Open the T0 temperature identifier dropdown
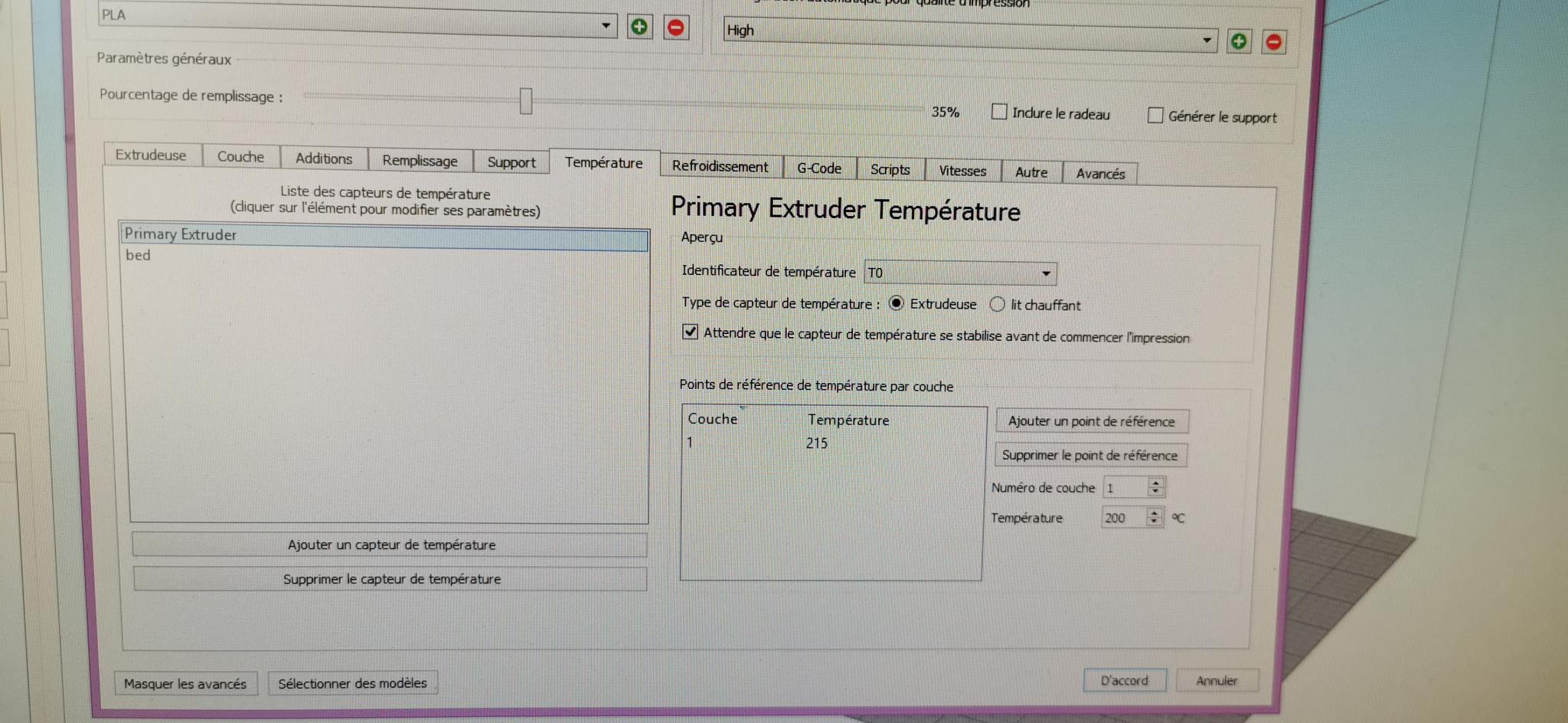 click(960, 273)
